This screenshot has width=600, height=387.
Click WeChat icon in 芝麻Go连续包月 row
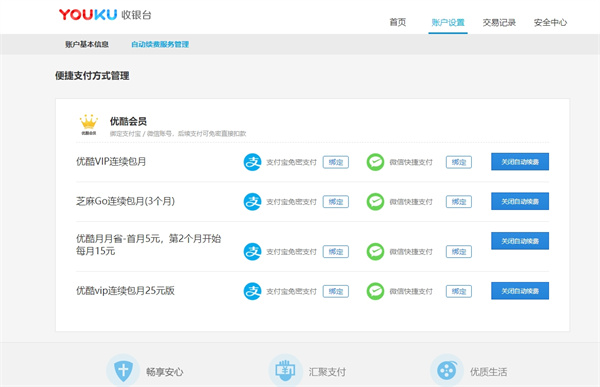pos(375,201)
